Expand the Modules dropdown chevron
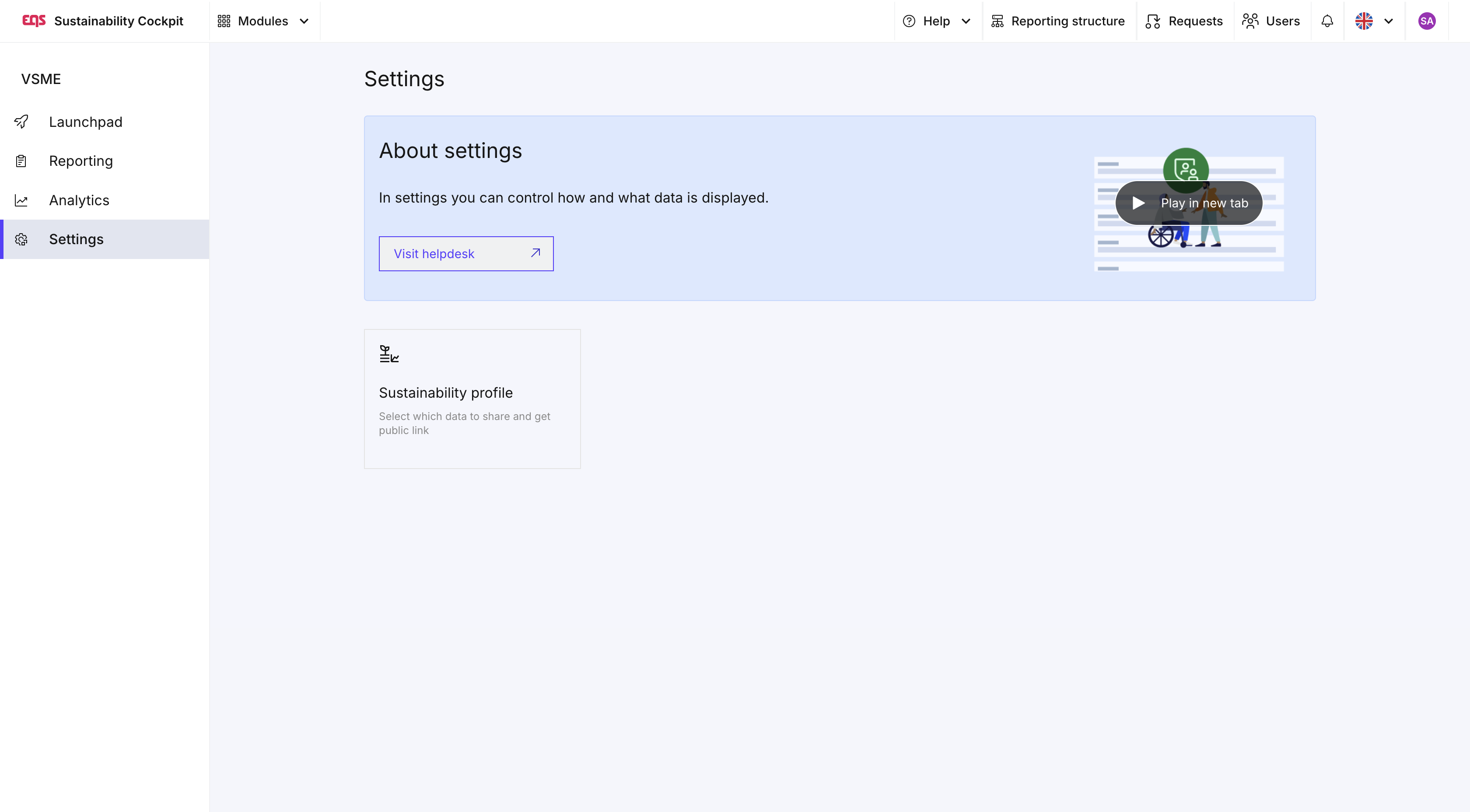Image resolution: width=1470 pixels, height=812 pixels. tap(304, 21)
